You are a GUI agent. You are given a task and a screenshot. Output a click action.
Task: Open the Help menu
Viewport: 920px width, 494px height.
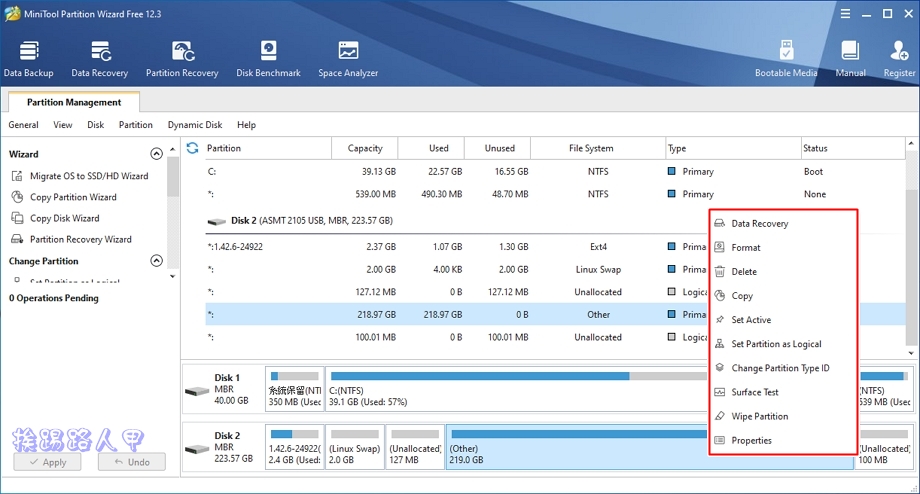click(246, 125)
